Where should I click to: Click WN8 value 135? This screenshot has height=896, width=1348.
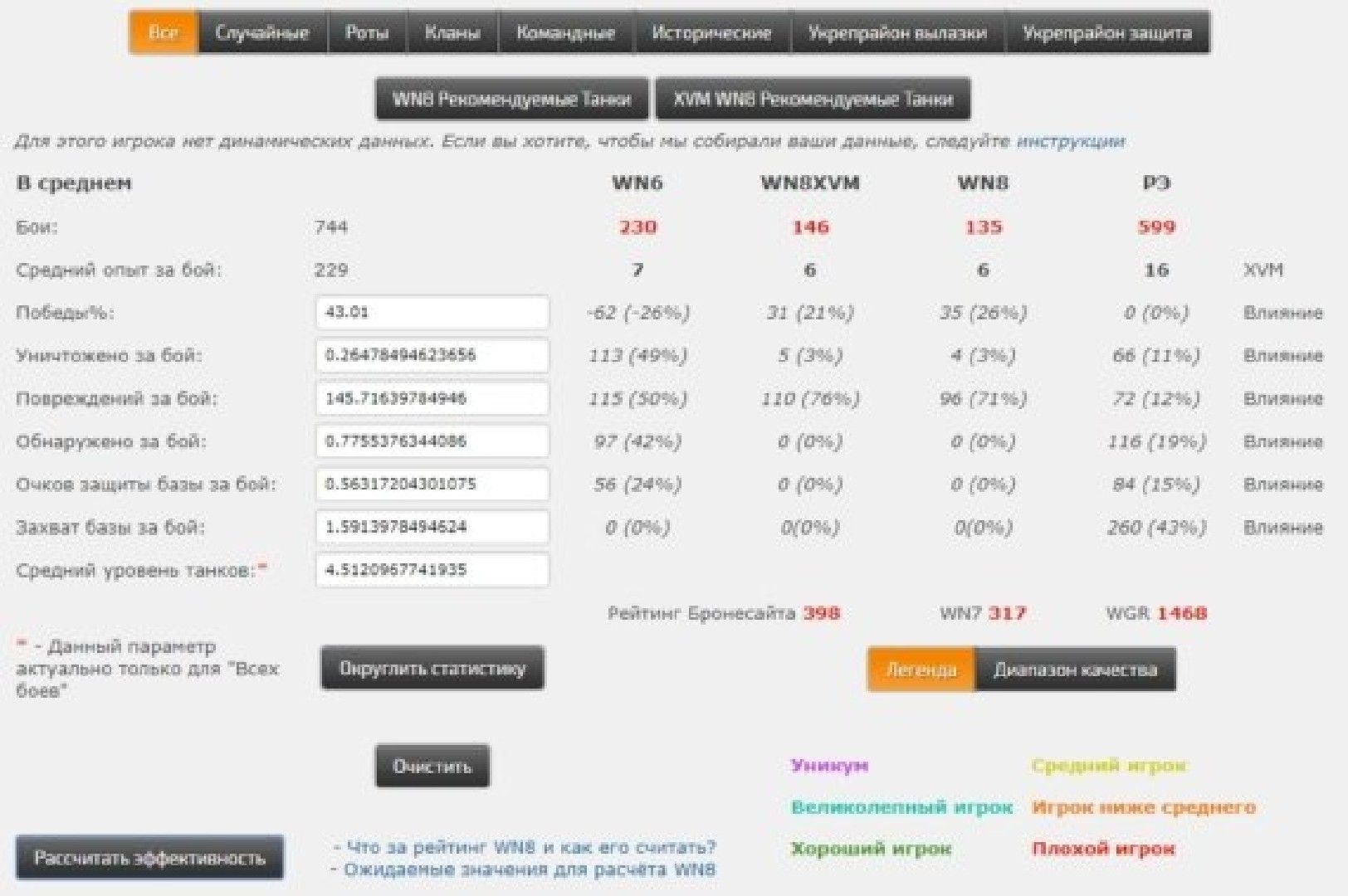984,227
